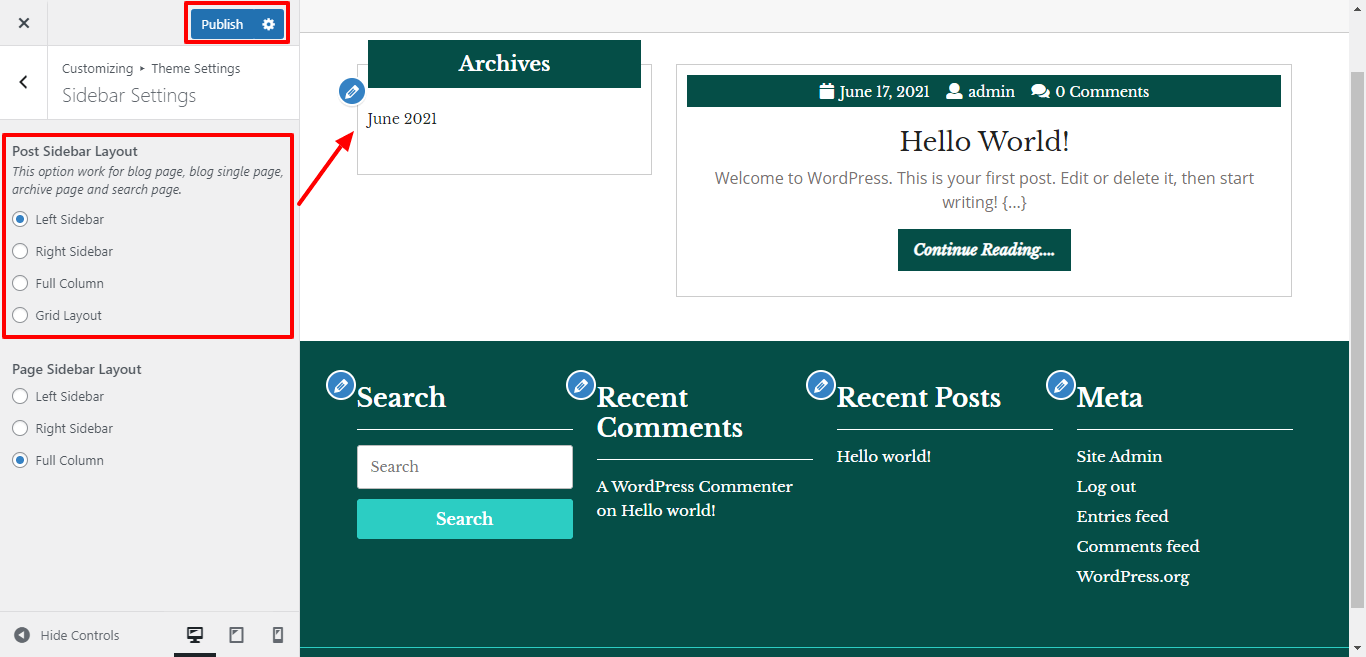Image resolution: width=1366 pixels, height=657 pixels.
Task: Click the Meta footer heading
Action: point(1110,398)
